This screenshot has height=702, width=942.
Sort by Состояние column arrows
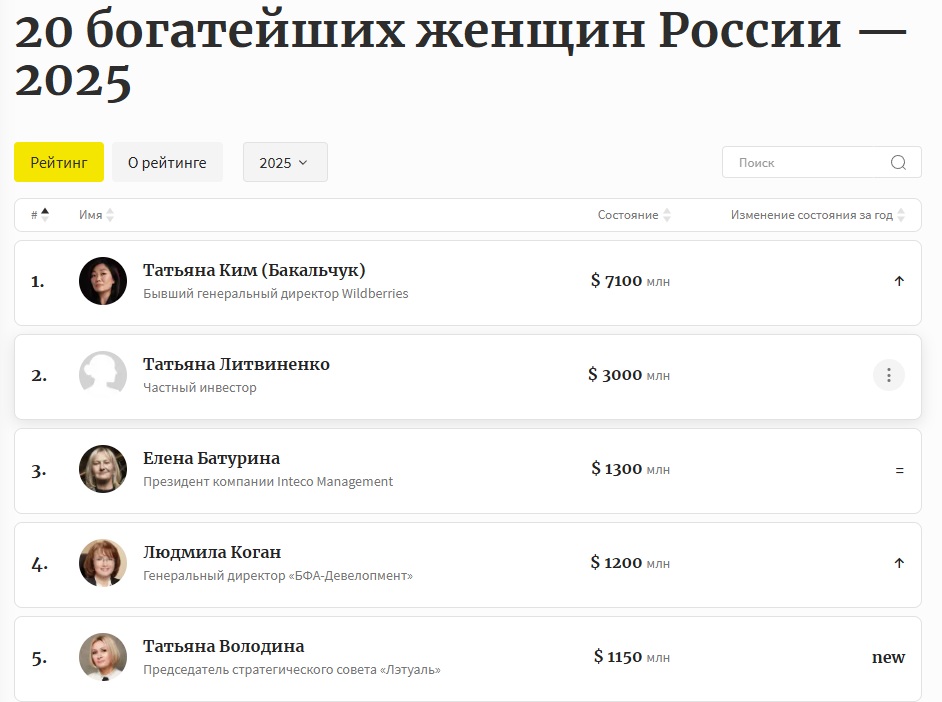pos(667,215)
